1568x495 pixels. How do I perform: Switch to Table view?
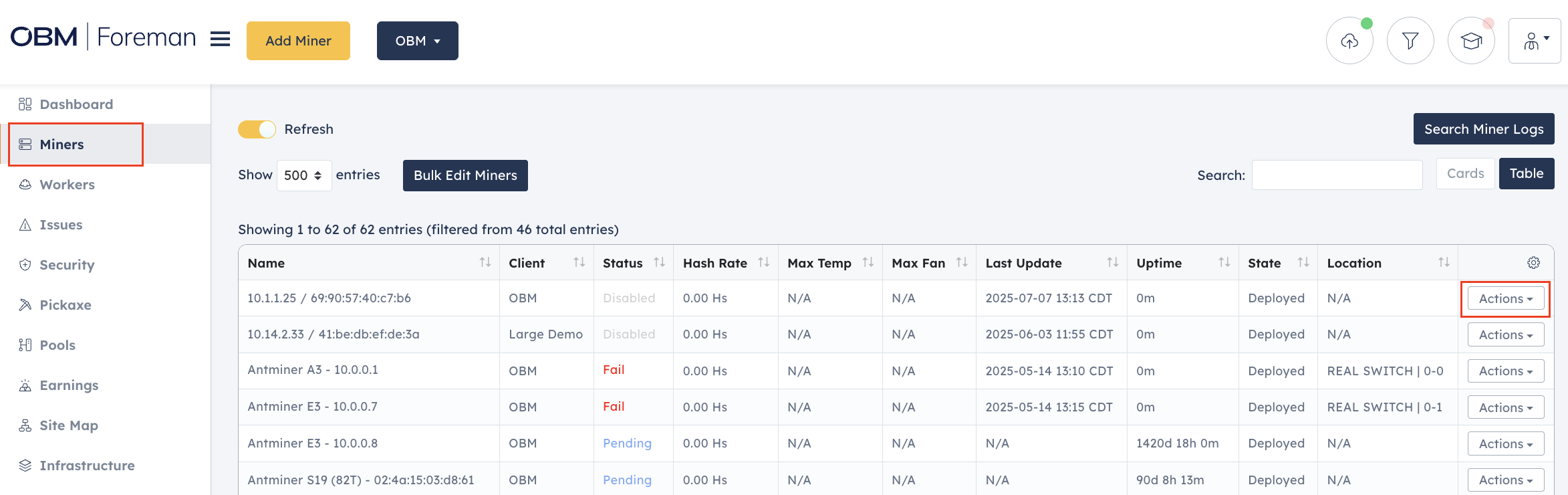click(1527, 174)
